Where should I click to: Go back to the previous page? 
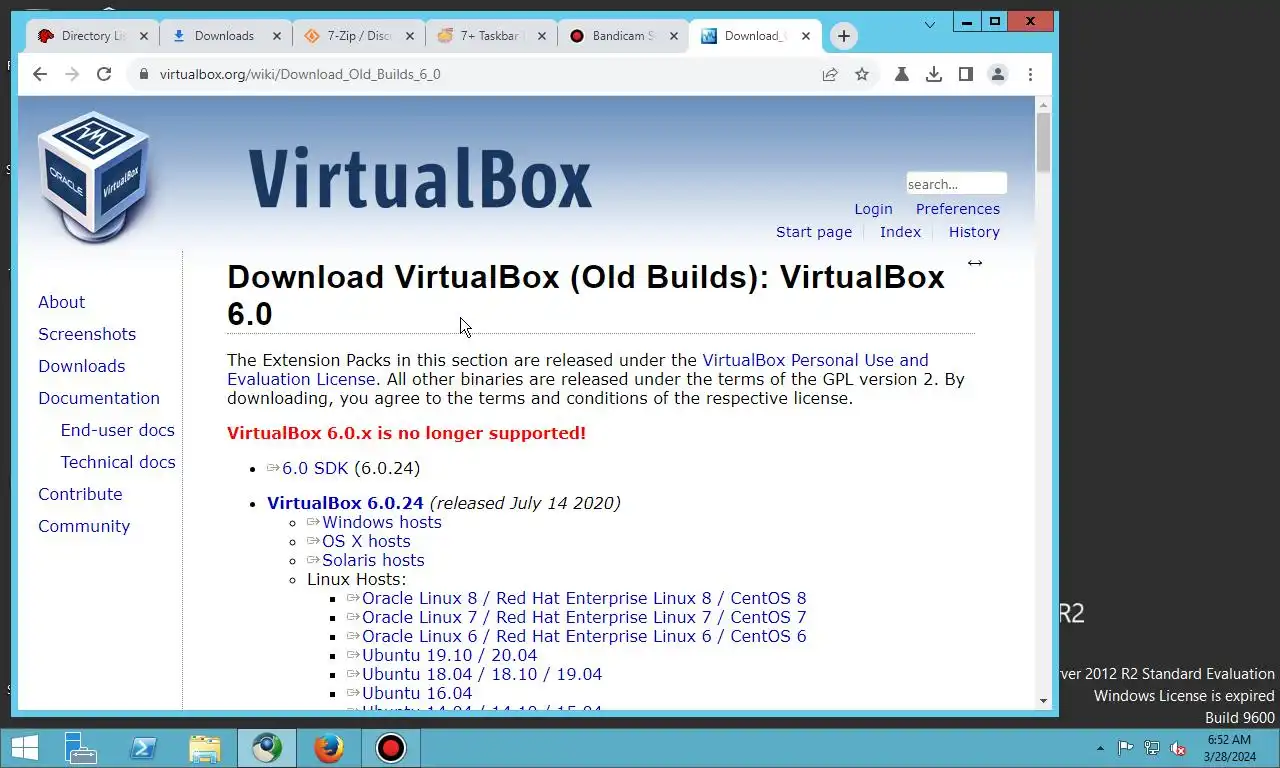(x=40, y=74)
